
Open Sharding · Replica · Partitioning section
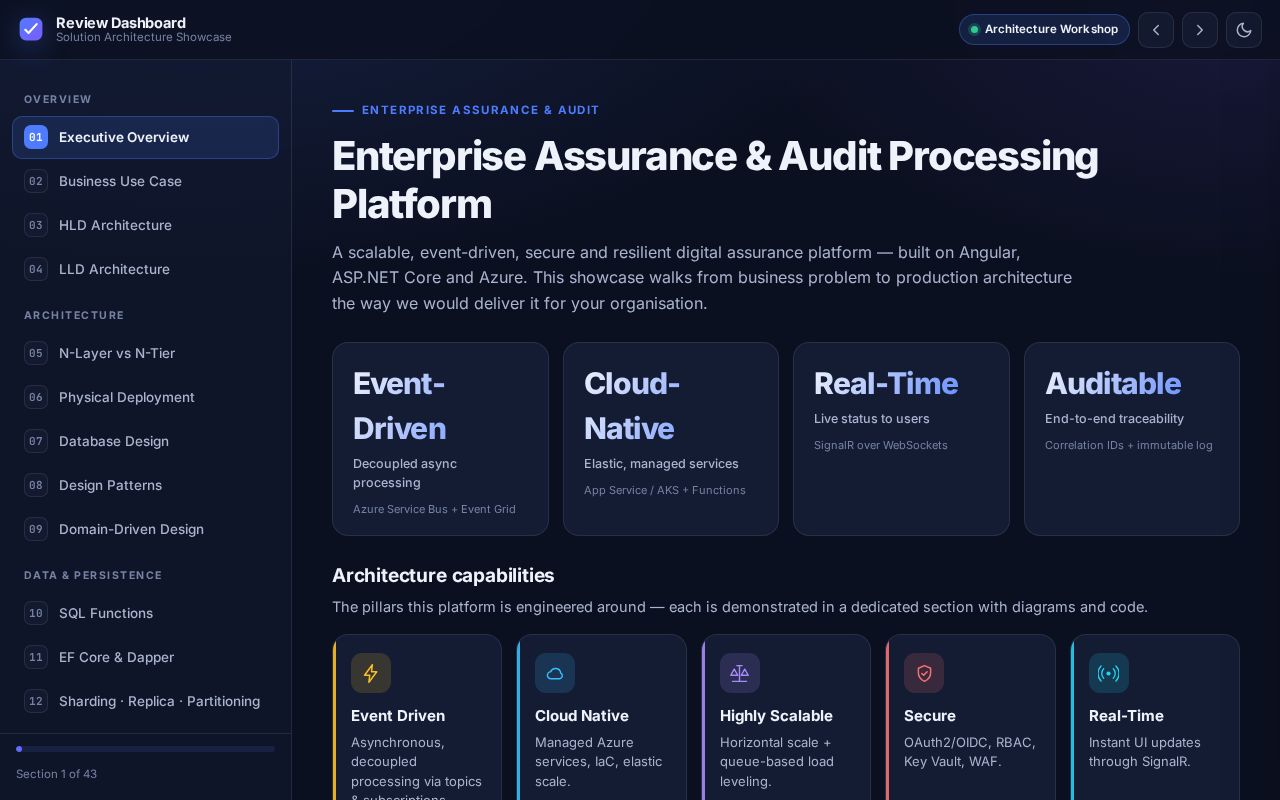[x=145, y=701]
